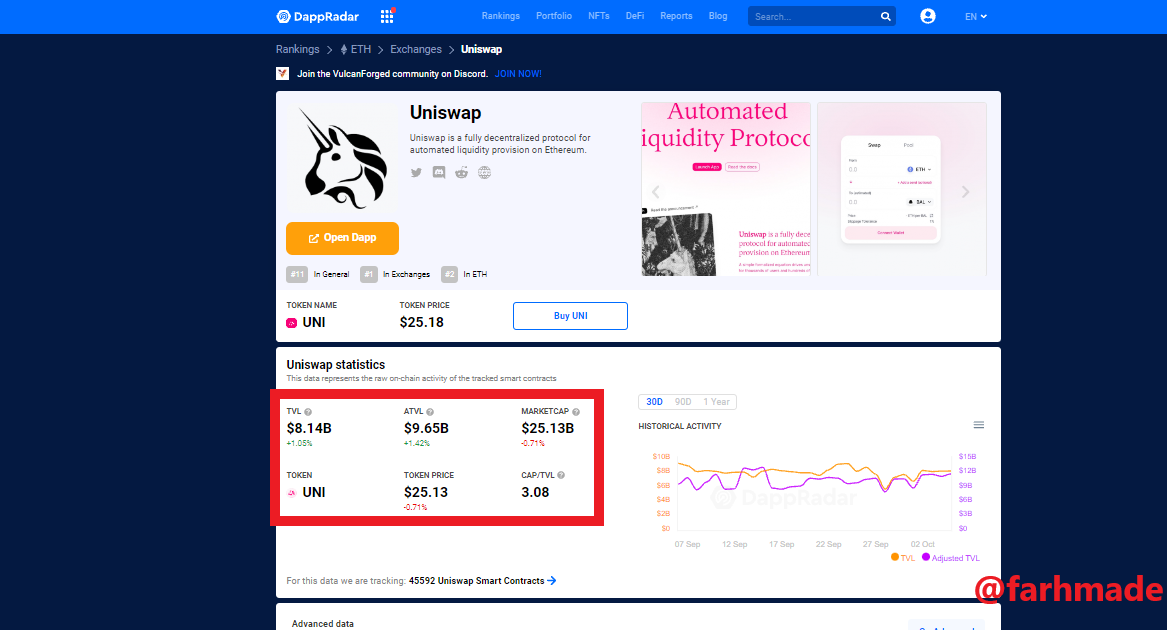Click the 3.08 CAP/TVL value

click(535, 492)
